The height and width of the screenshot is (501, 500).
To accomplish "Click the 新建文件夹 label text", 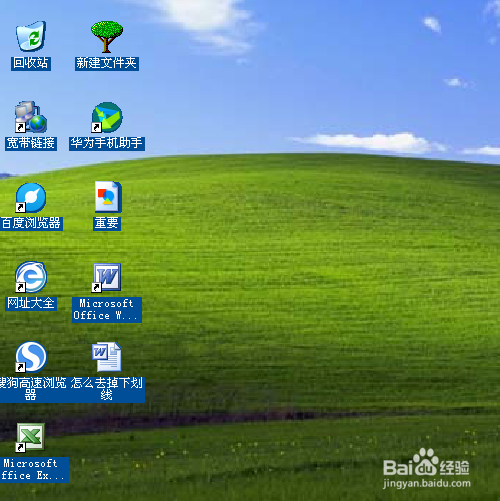I will coord(107,63).
